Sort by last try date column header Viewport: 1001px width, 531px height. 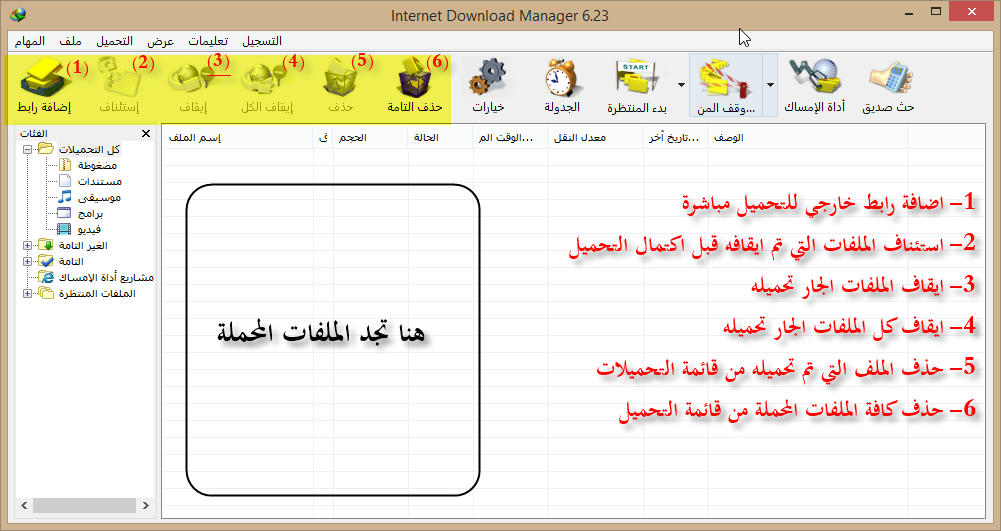point(675,137)
